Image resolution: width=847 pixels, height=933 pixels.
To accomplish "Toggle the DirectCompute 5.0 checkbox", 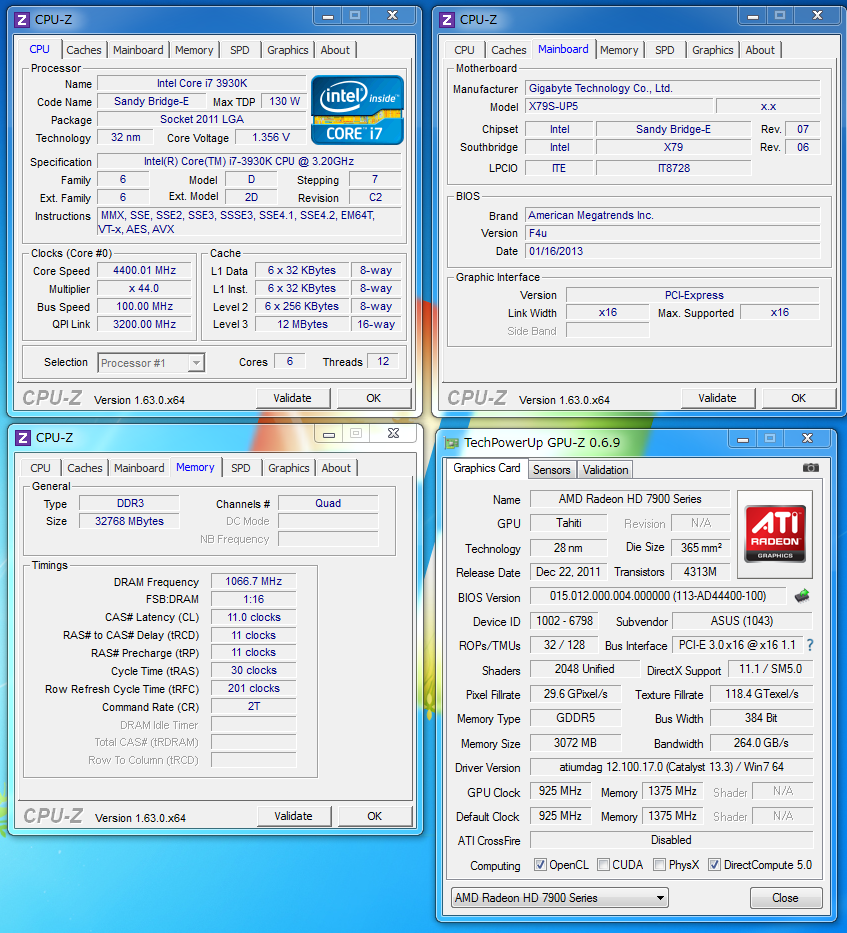I will point(714,865).
